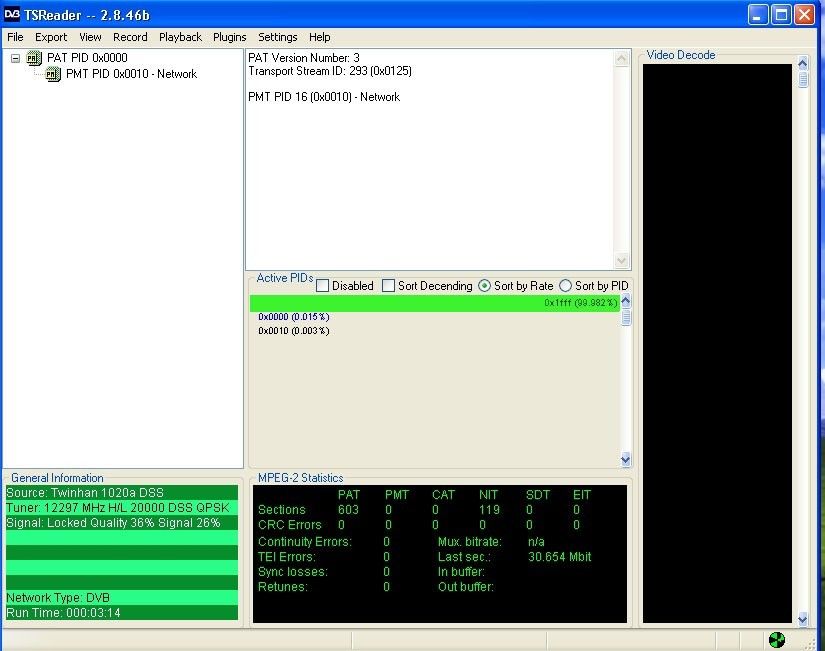
Task: Open the View menu
Action: pos(90,37)
